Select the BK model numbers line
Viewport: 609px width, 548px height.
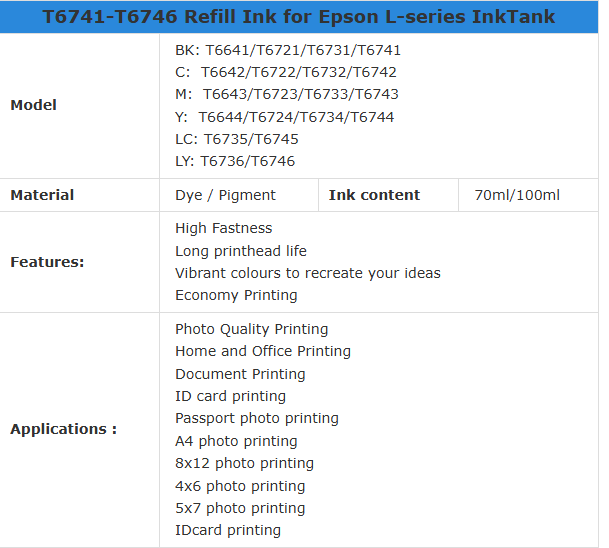(274, 50)
